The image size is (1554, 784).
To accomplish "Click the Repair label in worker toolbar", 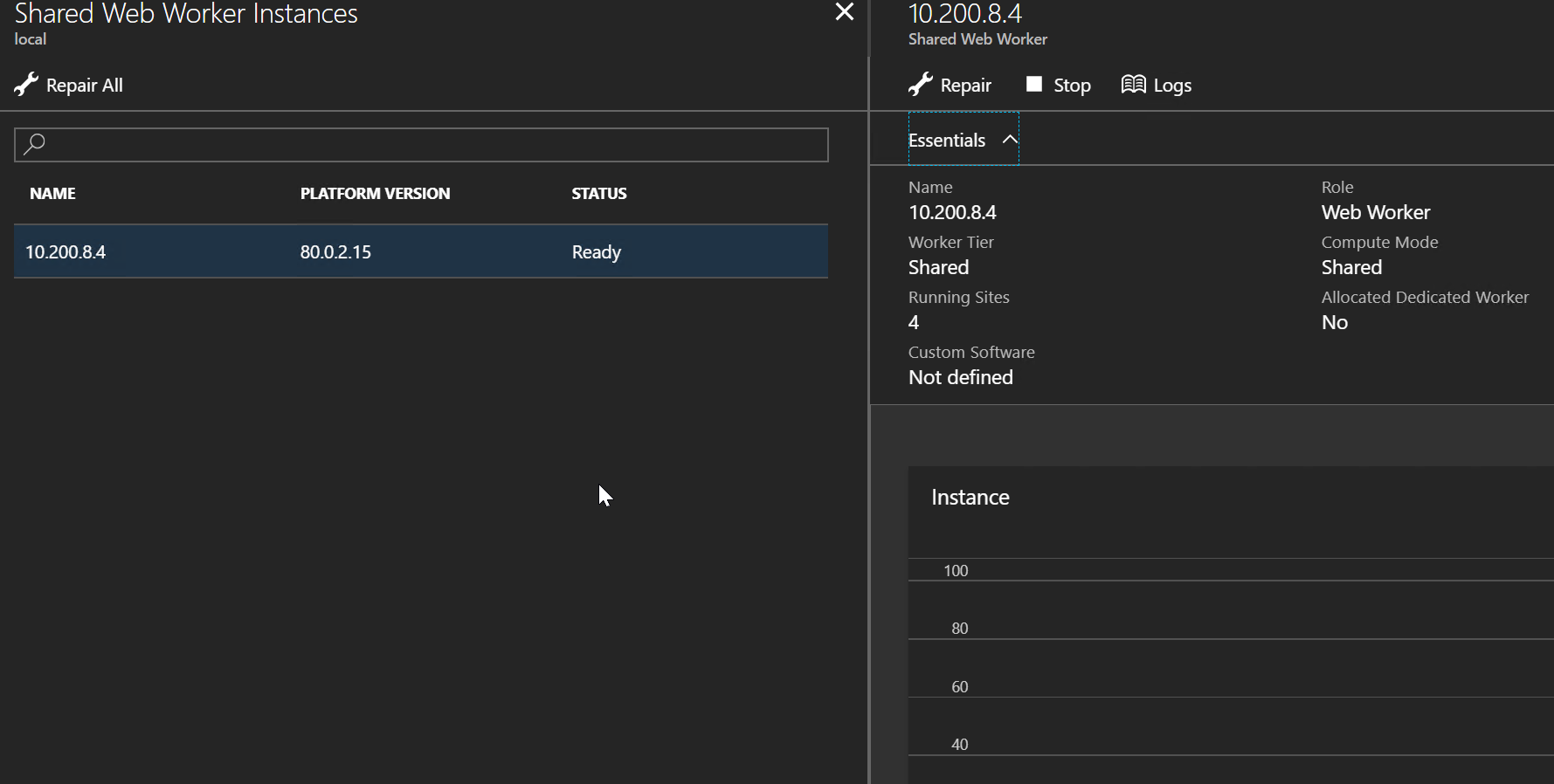I will pyautogui.click(x=965, y=86).
